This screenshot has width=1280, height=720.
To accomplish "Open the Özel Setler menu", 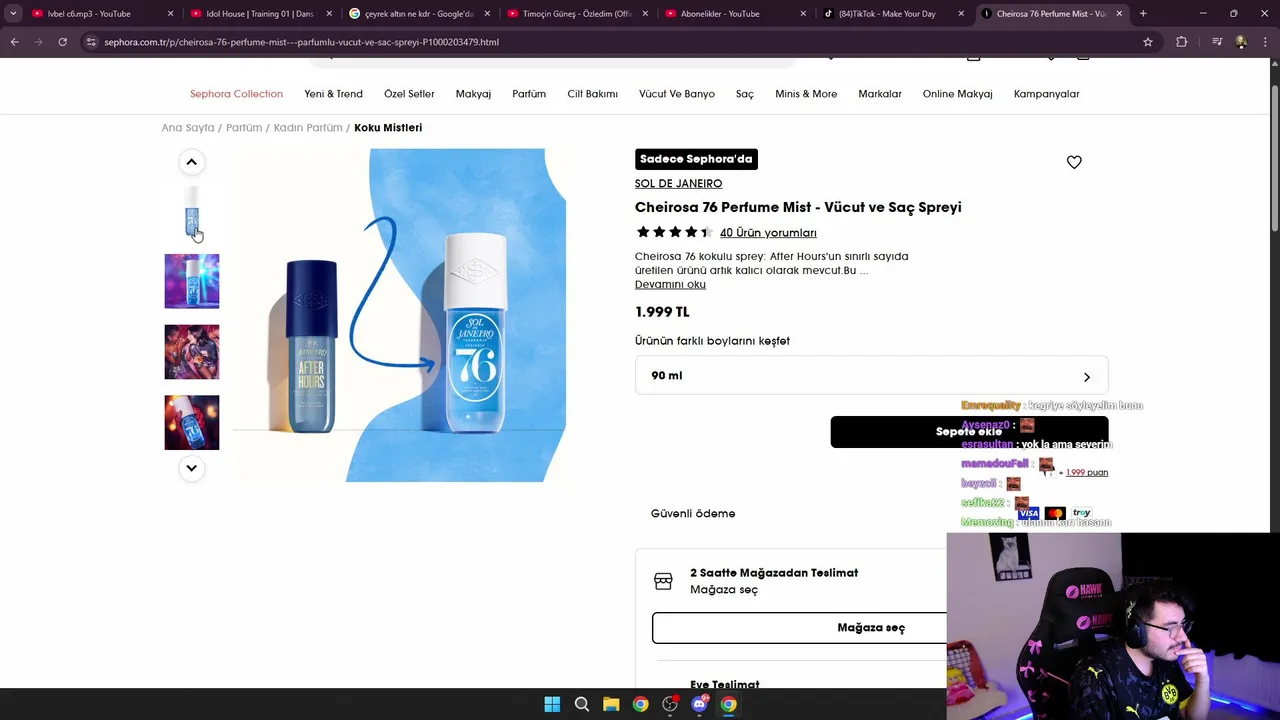I will (409, 94).
